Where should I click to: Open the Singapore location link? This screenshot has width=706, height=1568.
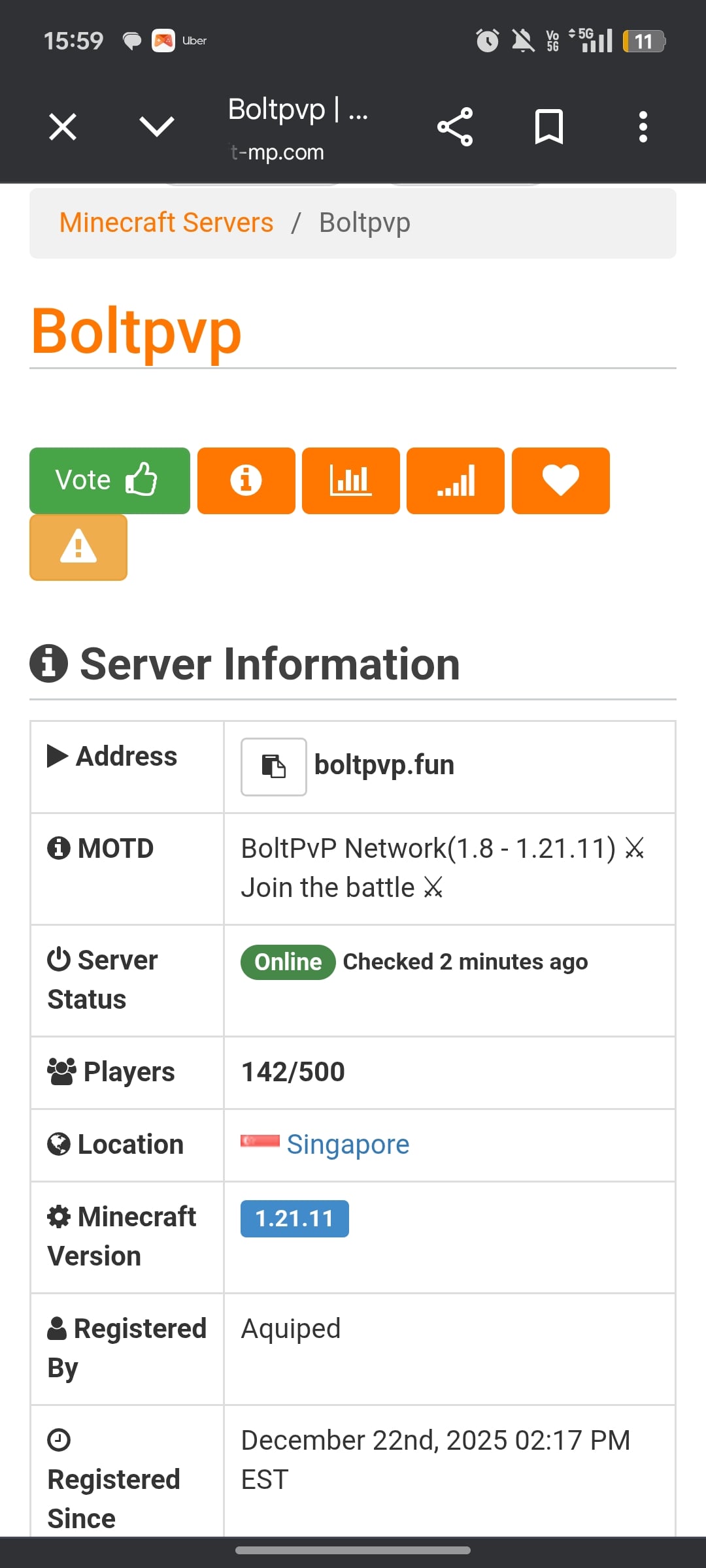(x=348, y=1145)
